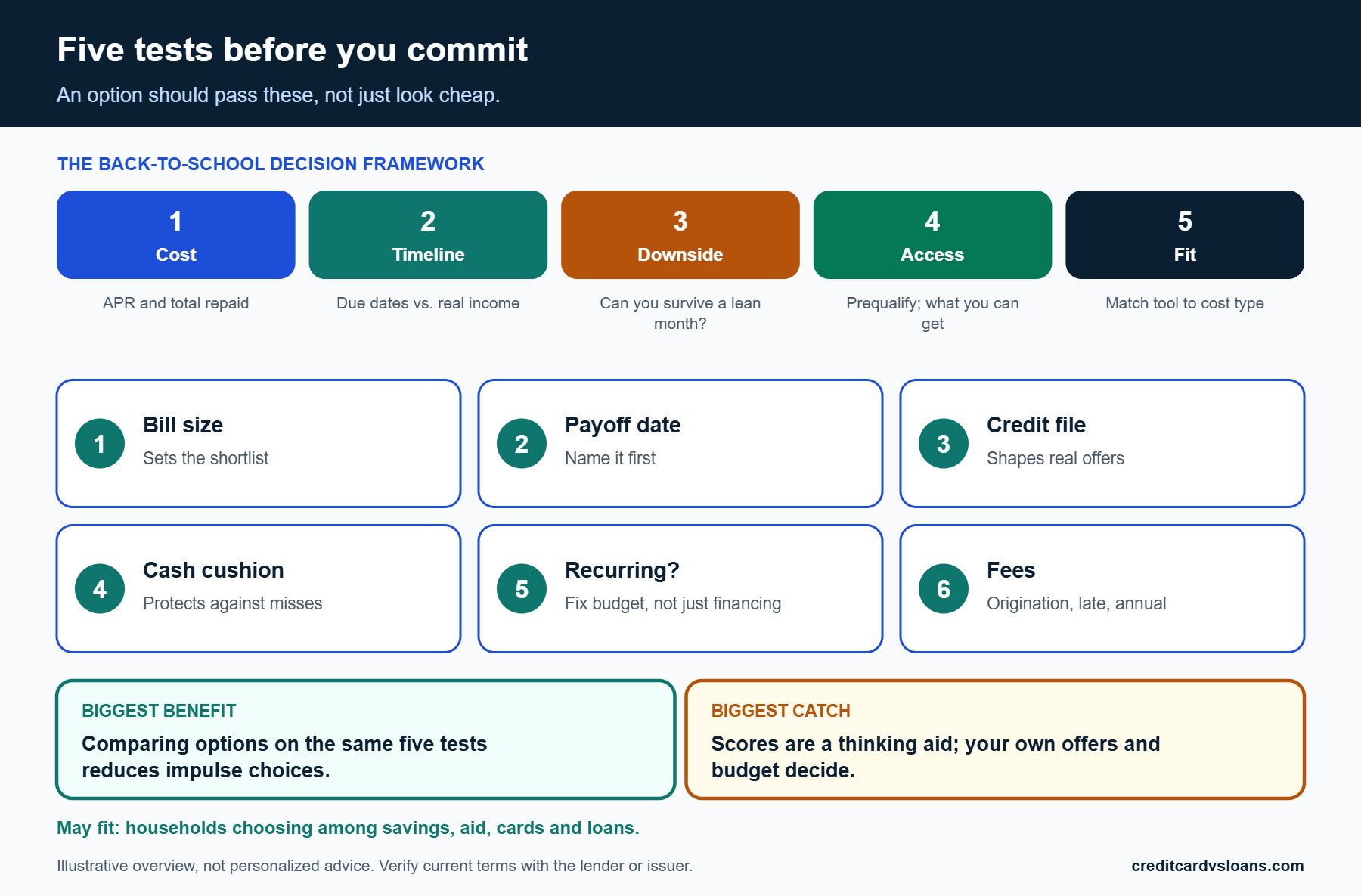
Task: Select the 'Bill size' card heading
Action: pos(183,425)
